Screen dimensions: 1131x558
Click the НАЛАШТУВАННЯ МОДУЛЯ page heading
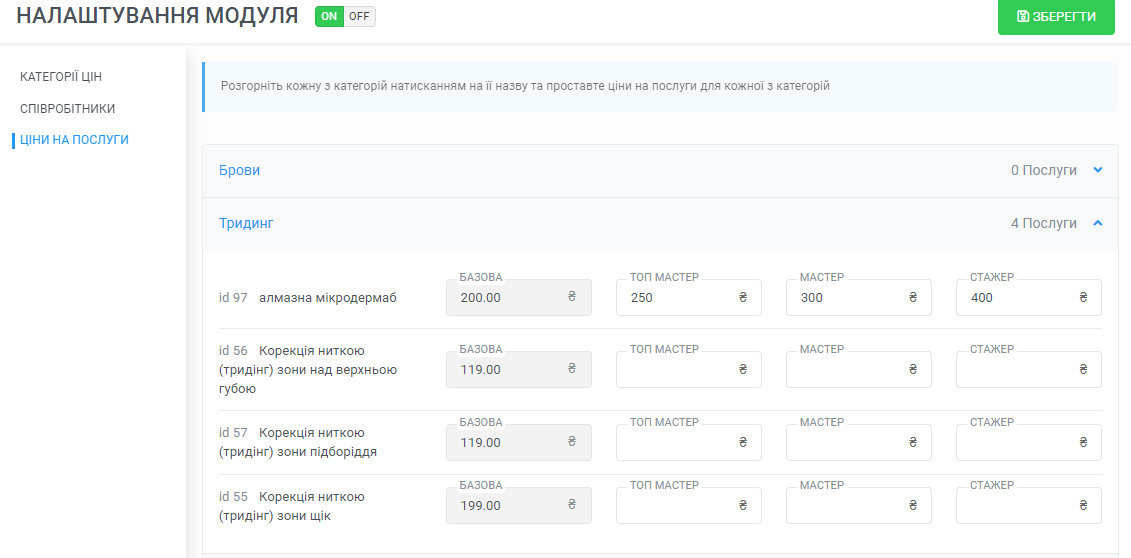pos(157,16)
